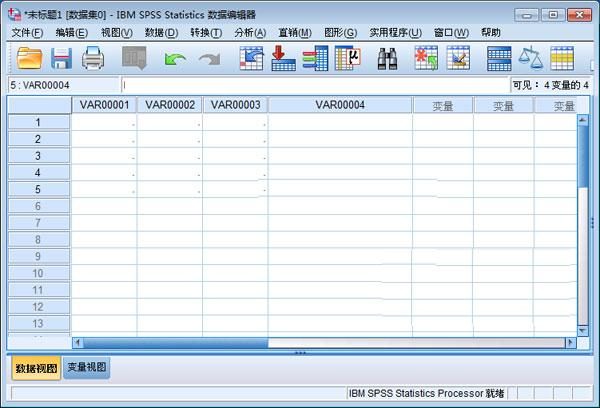Click the 可见: 4 变量的 4 indicator

(550, 85)
